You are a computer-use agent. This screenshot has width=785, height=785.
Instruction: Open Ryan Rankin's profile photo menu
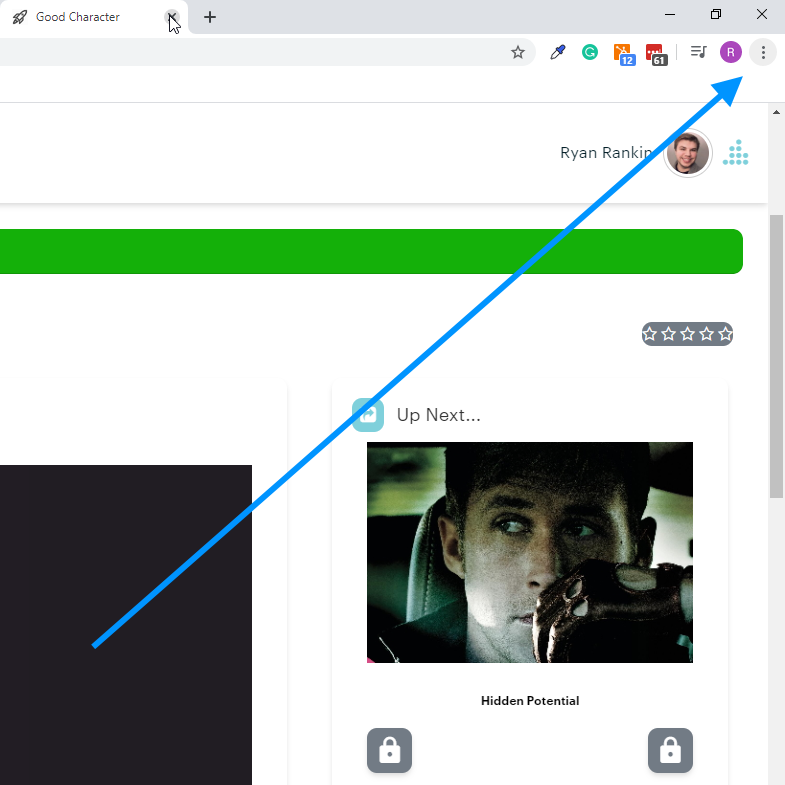[688, 153]
